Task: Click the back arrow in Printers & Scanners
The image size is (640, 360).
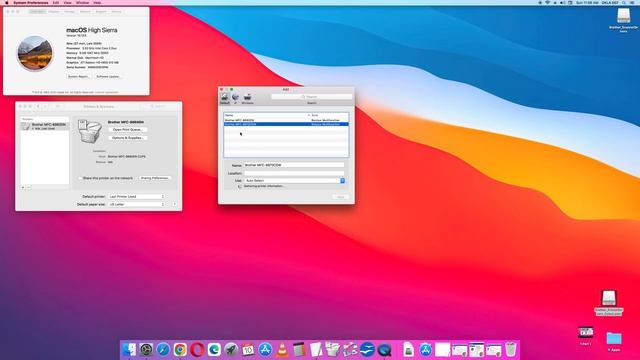Action: coord(38,107)
